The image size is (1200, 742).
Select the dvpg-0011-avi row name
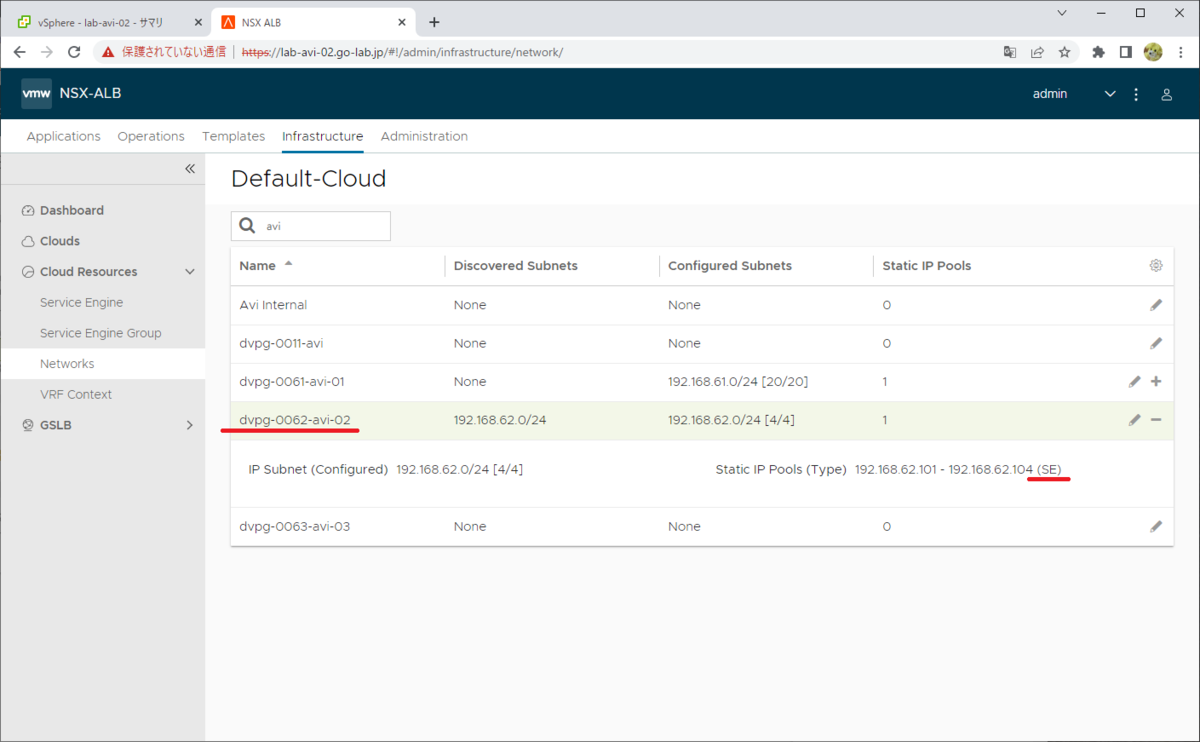[x=282, y=343]
